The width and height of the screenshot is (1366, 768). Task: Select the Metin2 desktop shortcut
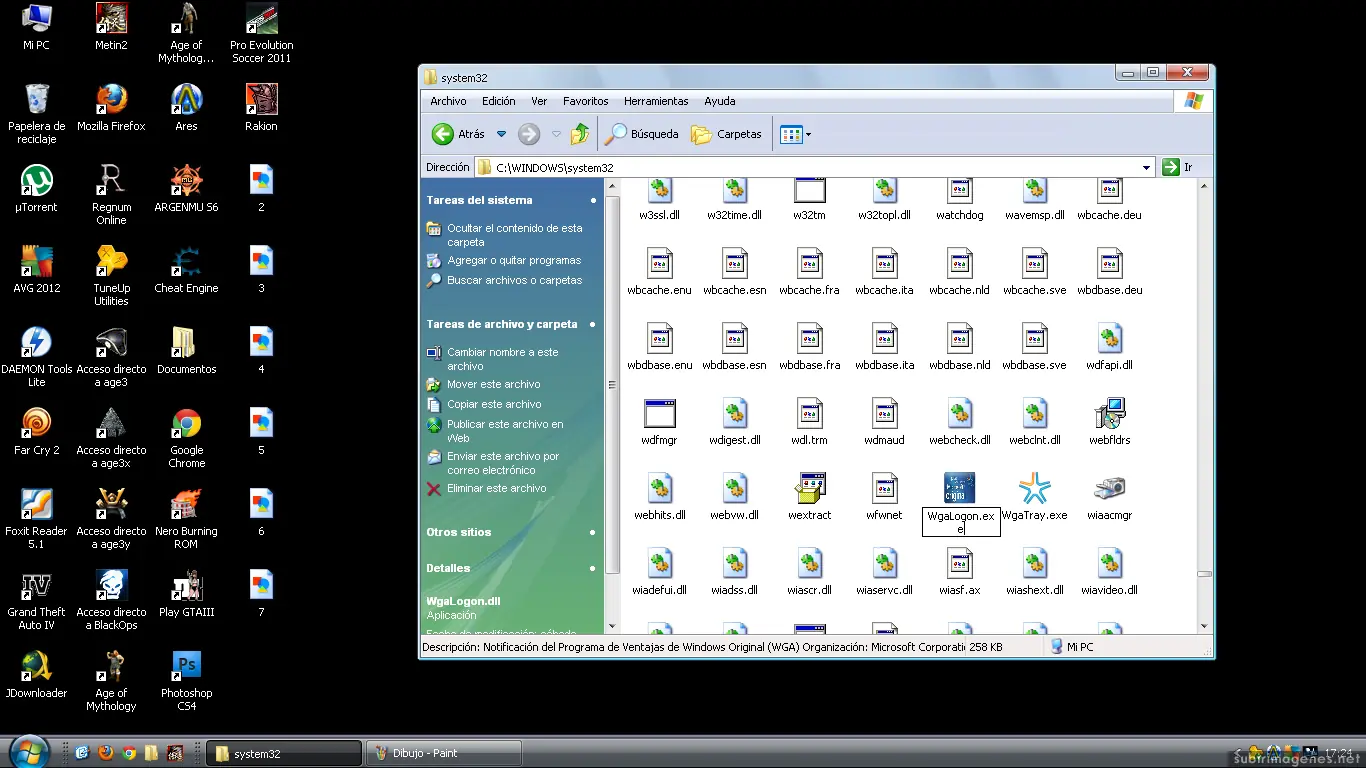click(111, 27)
